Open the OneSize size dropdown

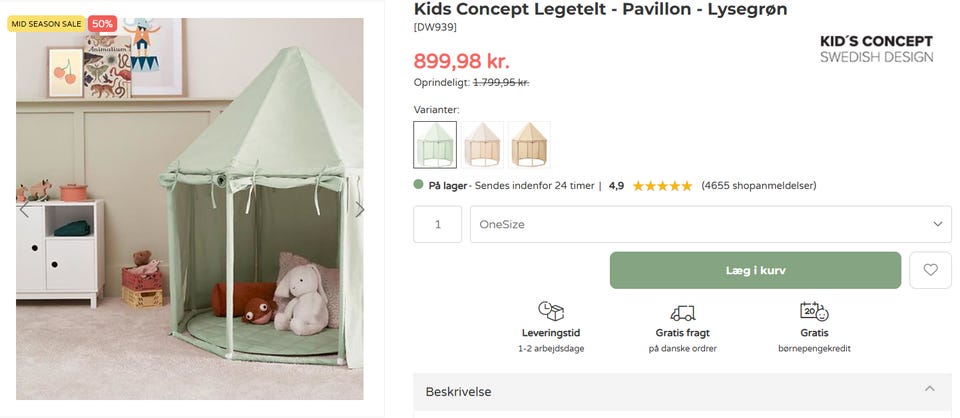[x=711, y=224]
